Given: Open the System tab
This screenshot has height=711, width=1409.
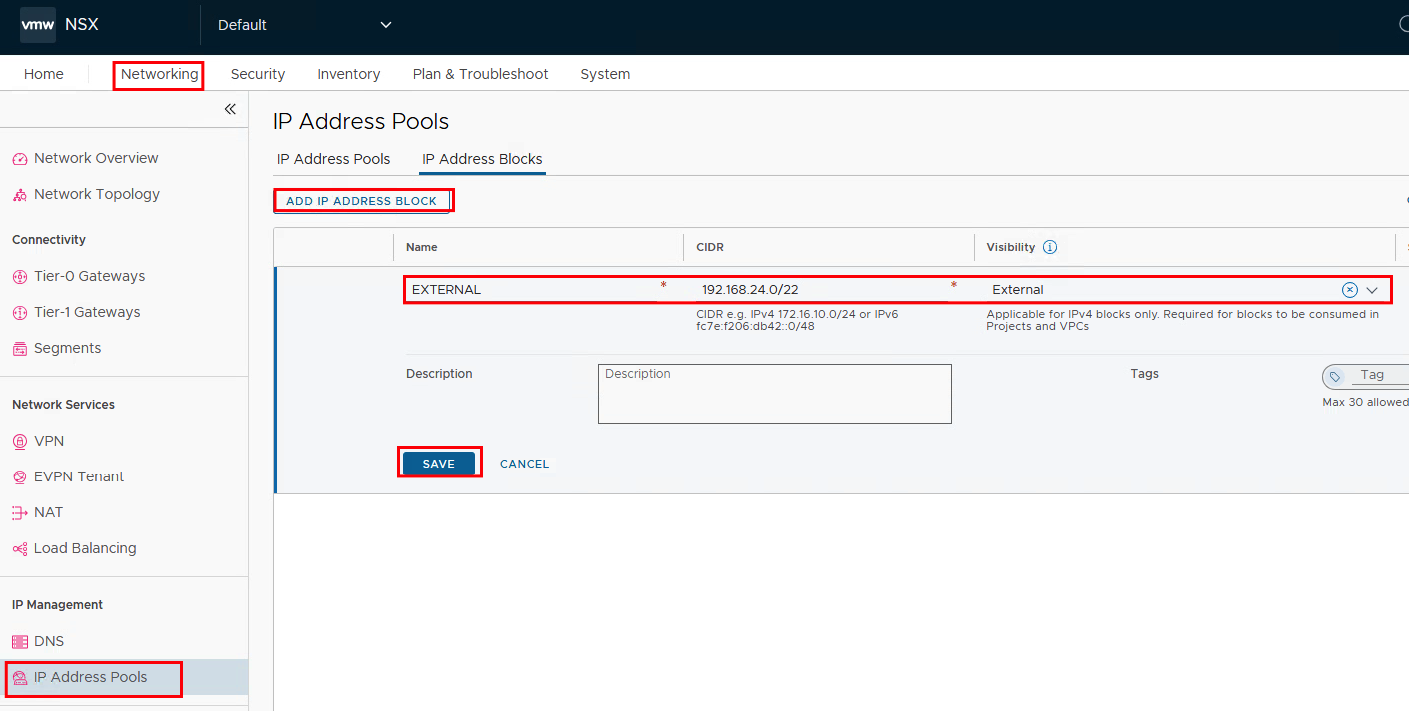Looking at the screenshot, I should coord(606,74).
